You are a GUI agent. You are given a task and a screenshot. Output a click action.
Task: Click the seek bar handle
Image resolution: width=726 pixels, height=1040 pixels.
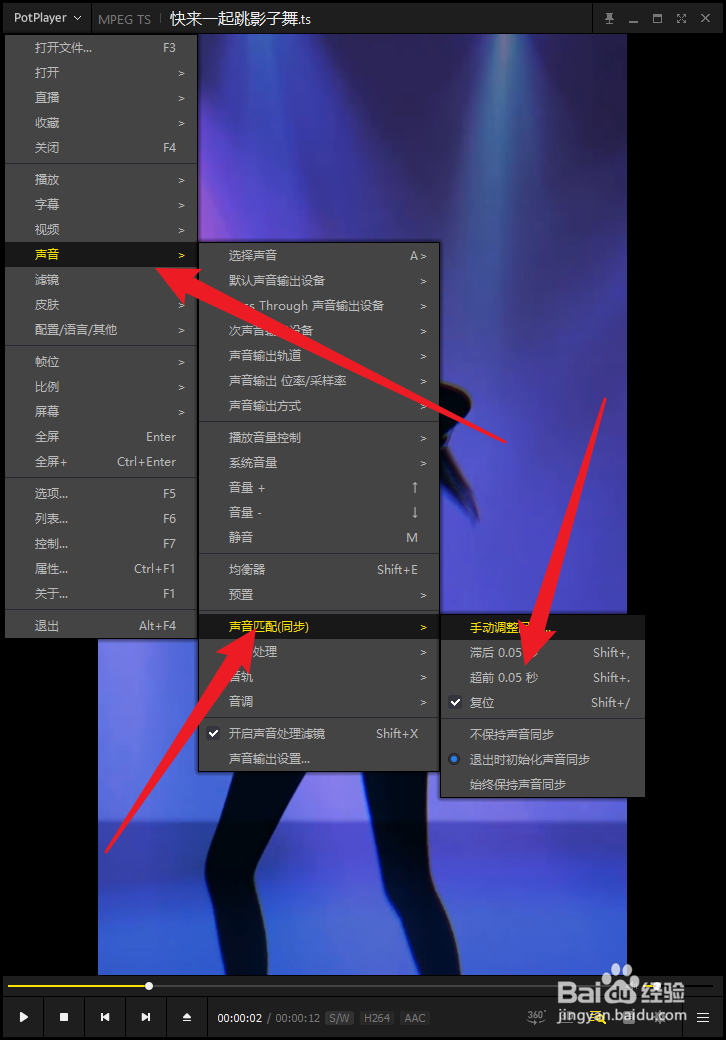149,986
